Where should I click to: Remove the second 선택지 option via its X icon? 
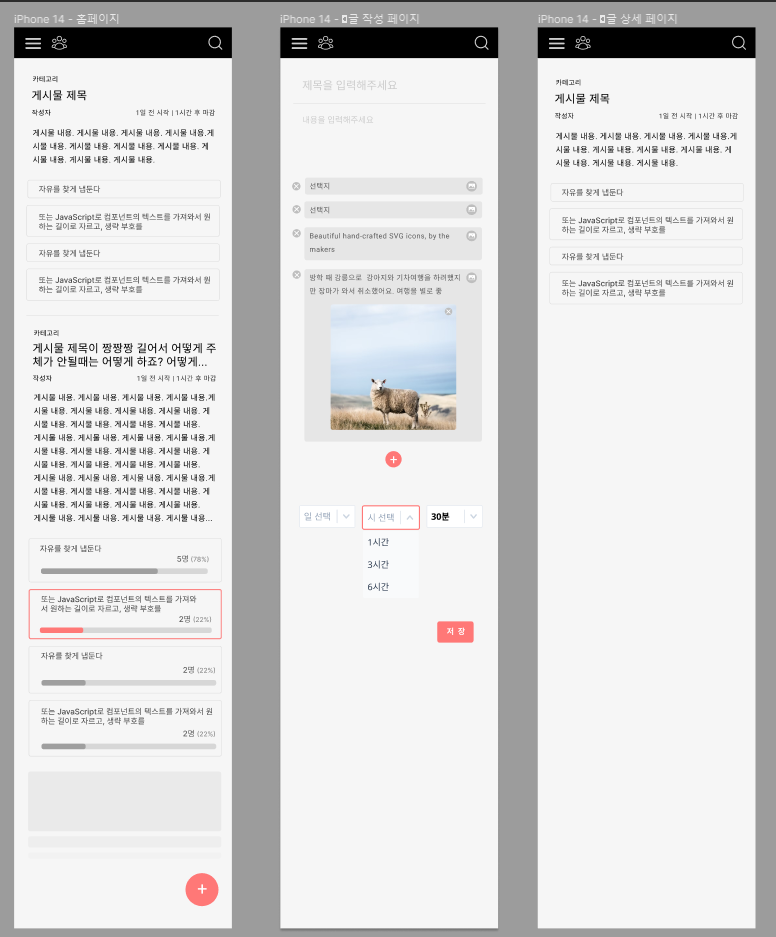296,210
